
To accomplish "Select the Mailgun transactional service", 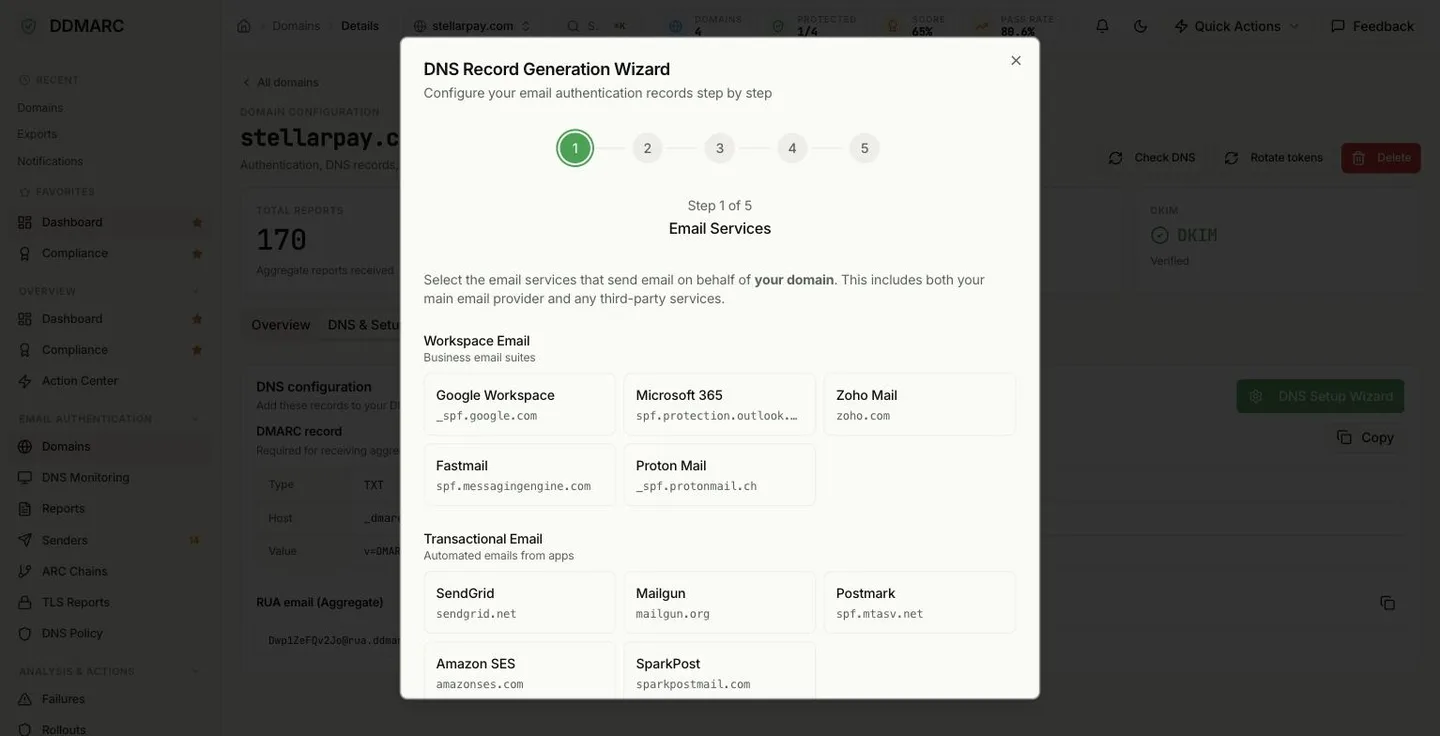I will pyautogui.click(x=720, y=602).
